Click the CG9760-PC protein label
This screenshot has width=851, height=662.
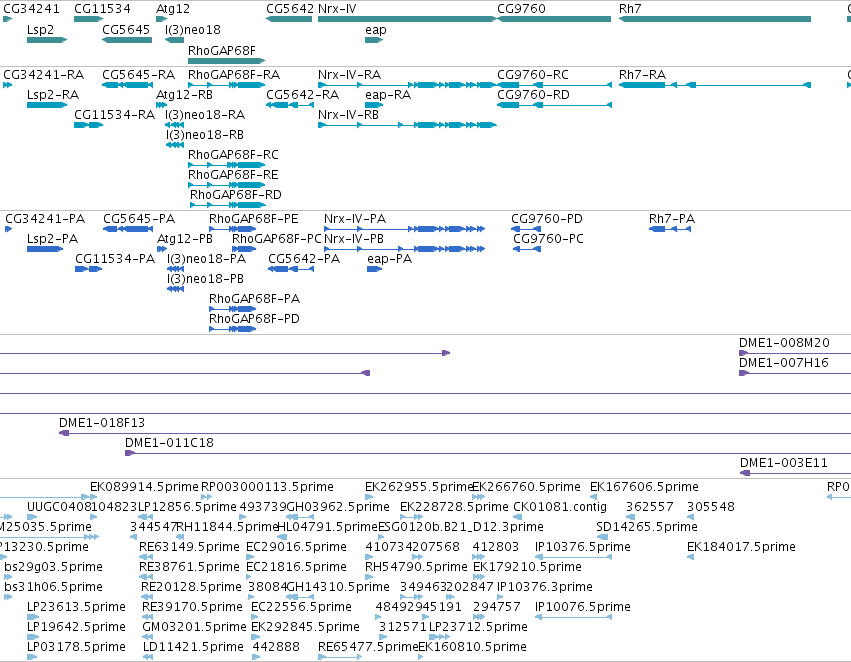click(548, 239)
